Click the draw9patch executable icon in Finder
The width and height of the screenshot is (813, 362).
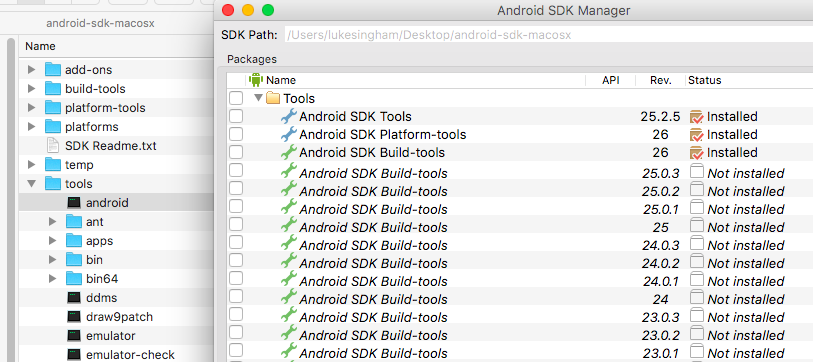(74, 317)
